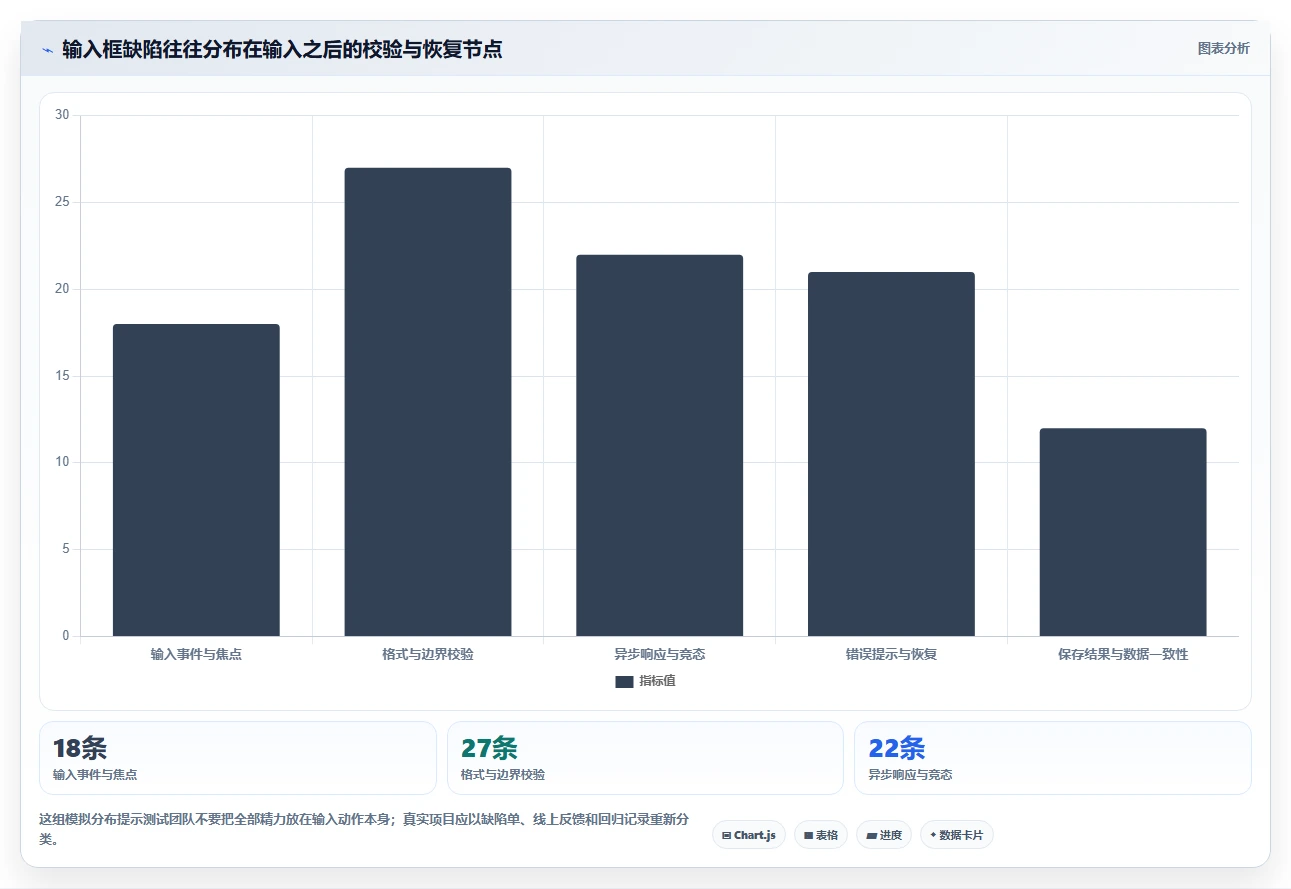Click the x-axis label 输入事件与焦点

(x=196, y=655)
